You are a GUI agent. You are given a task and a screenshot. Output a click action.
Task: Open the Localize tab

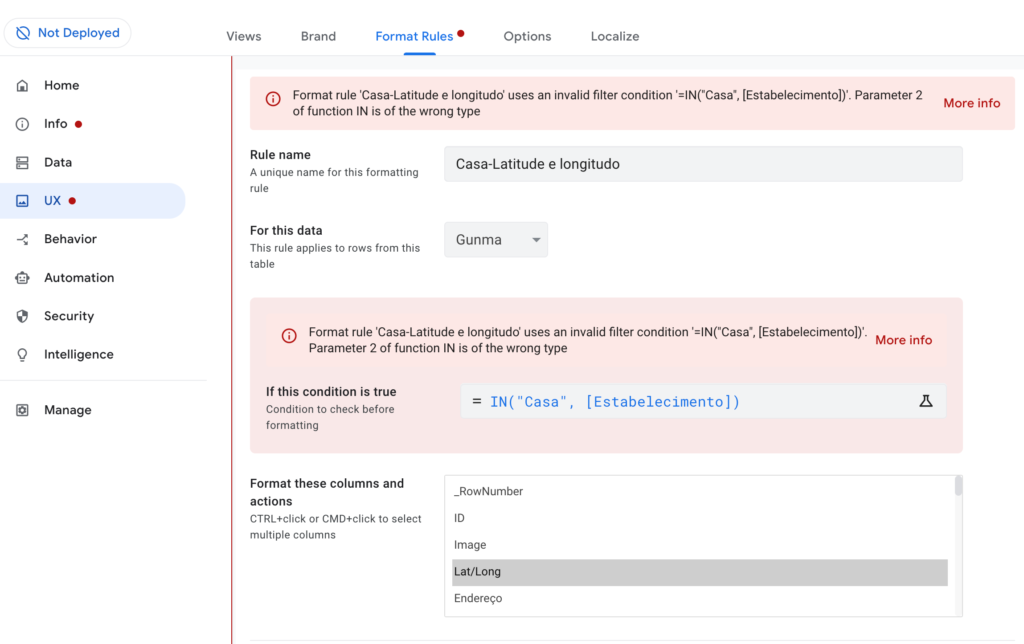pos(614,36)
